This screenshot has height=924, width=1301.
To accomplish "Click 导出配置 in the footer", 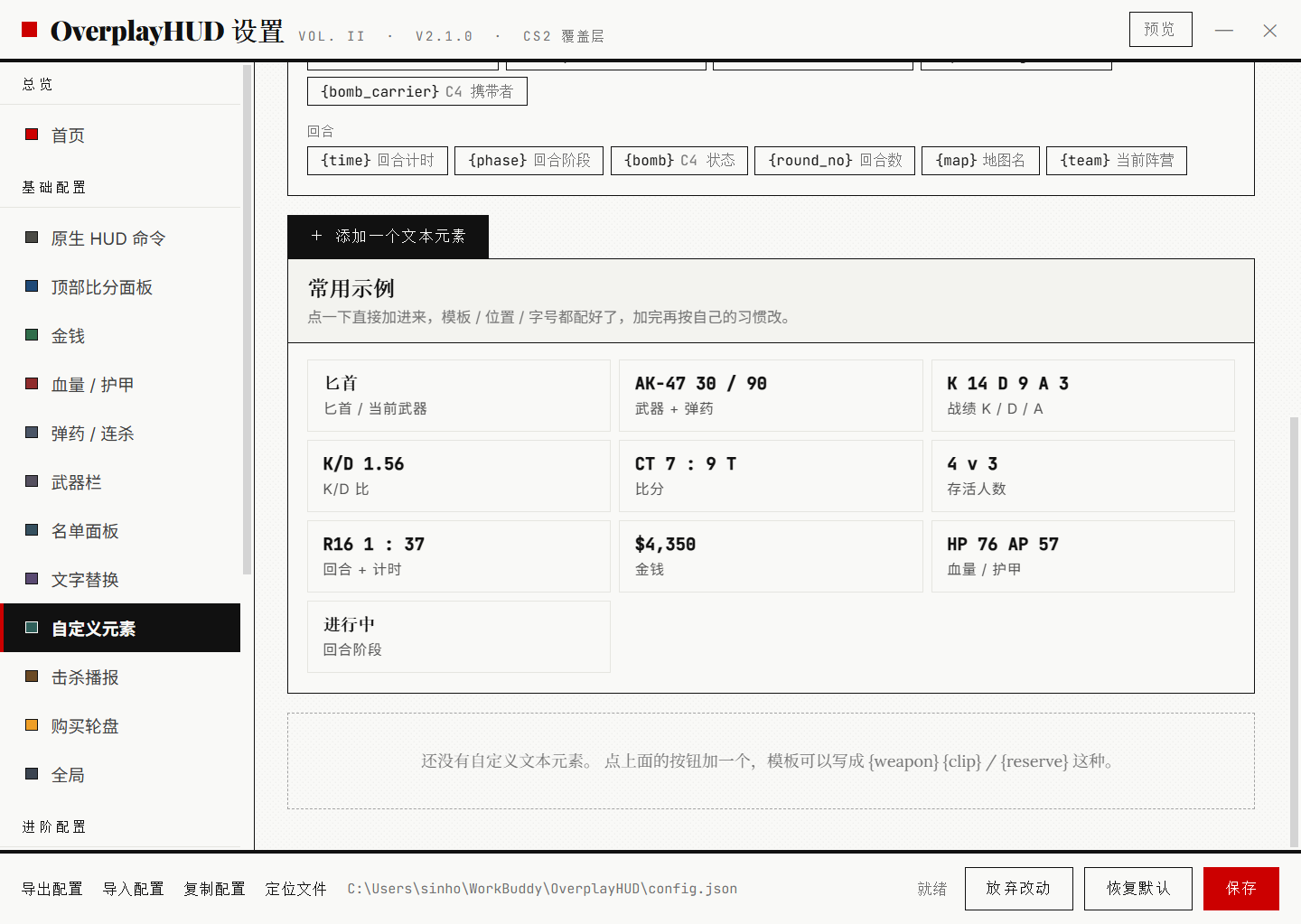I will 52,889.
